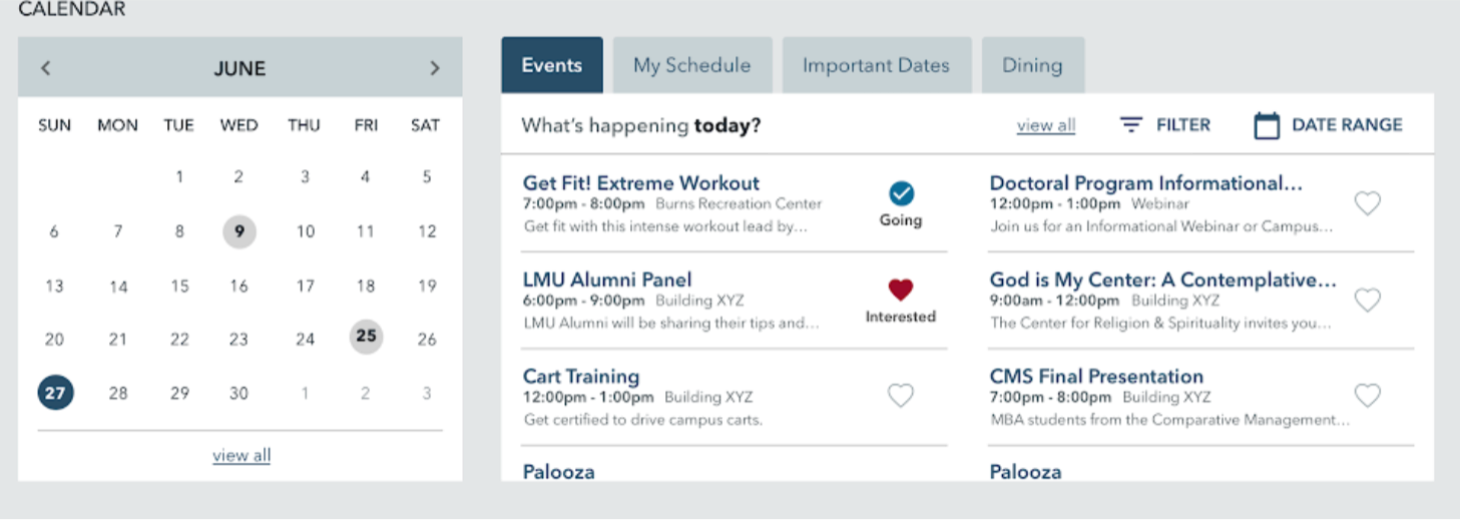Click view all under the calendar

click(x=241, y=456)
